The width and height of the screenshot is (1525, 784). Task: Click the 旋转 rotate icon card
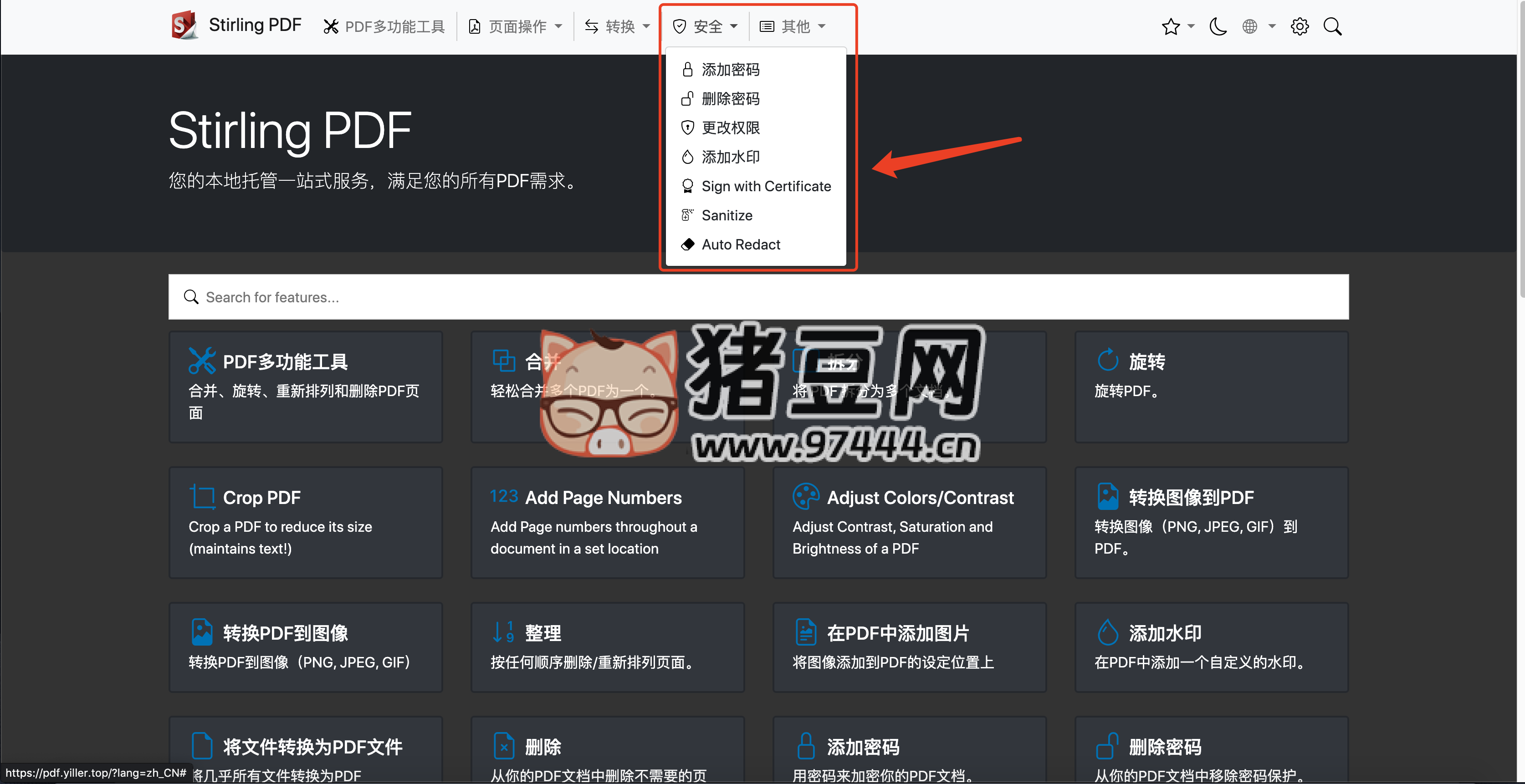(1108, 360)
